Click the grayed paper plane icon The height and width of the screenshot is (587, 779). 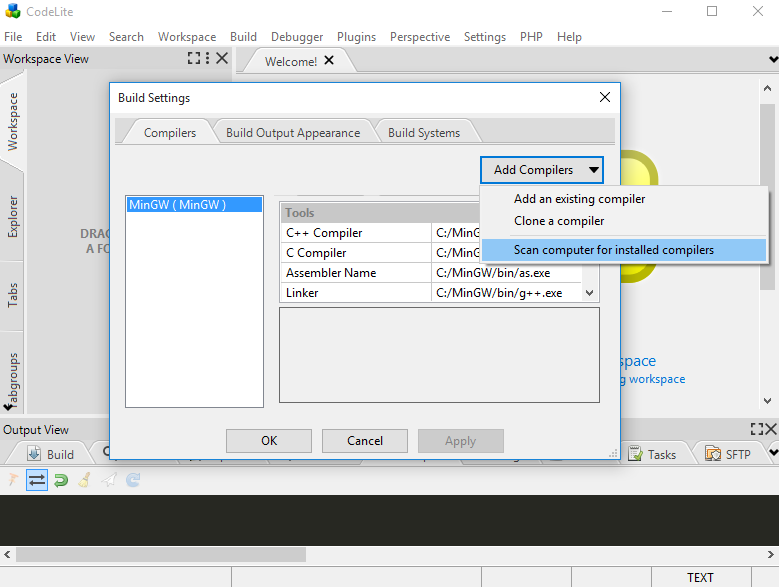109,480
